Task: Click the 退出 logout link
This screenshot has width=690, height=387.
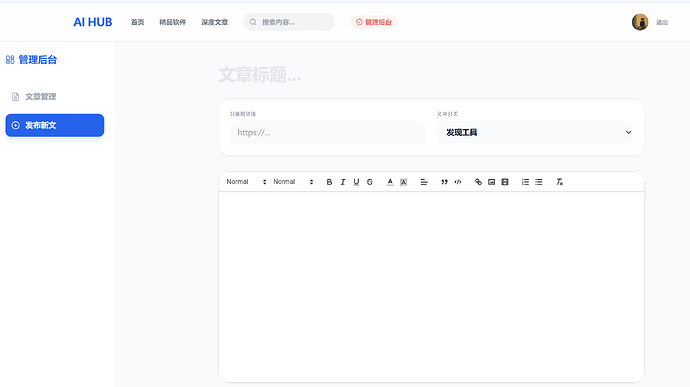Action: click(x=662, y=22)
